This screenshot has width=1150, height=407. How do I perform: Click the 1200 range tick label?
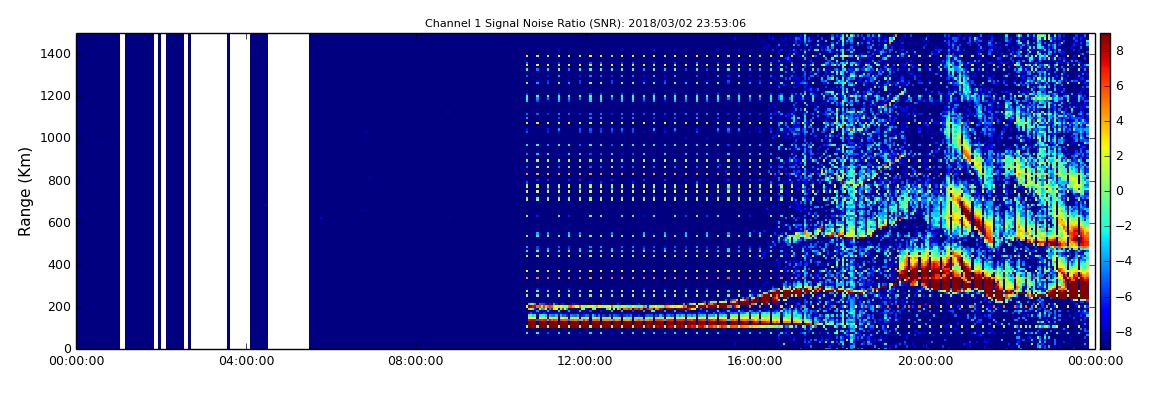(56, 96)
